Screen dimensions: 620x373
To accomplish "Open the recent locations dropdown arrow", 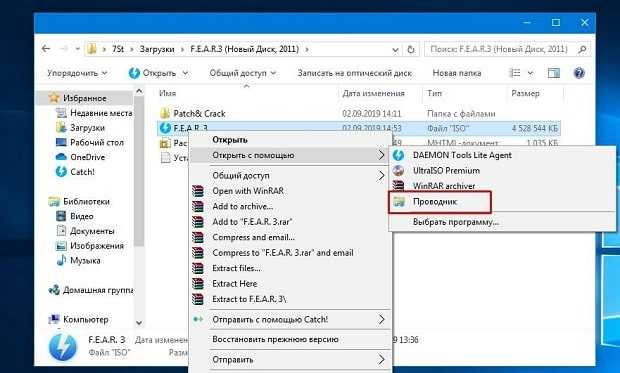I will click(x=78, y=49).
